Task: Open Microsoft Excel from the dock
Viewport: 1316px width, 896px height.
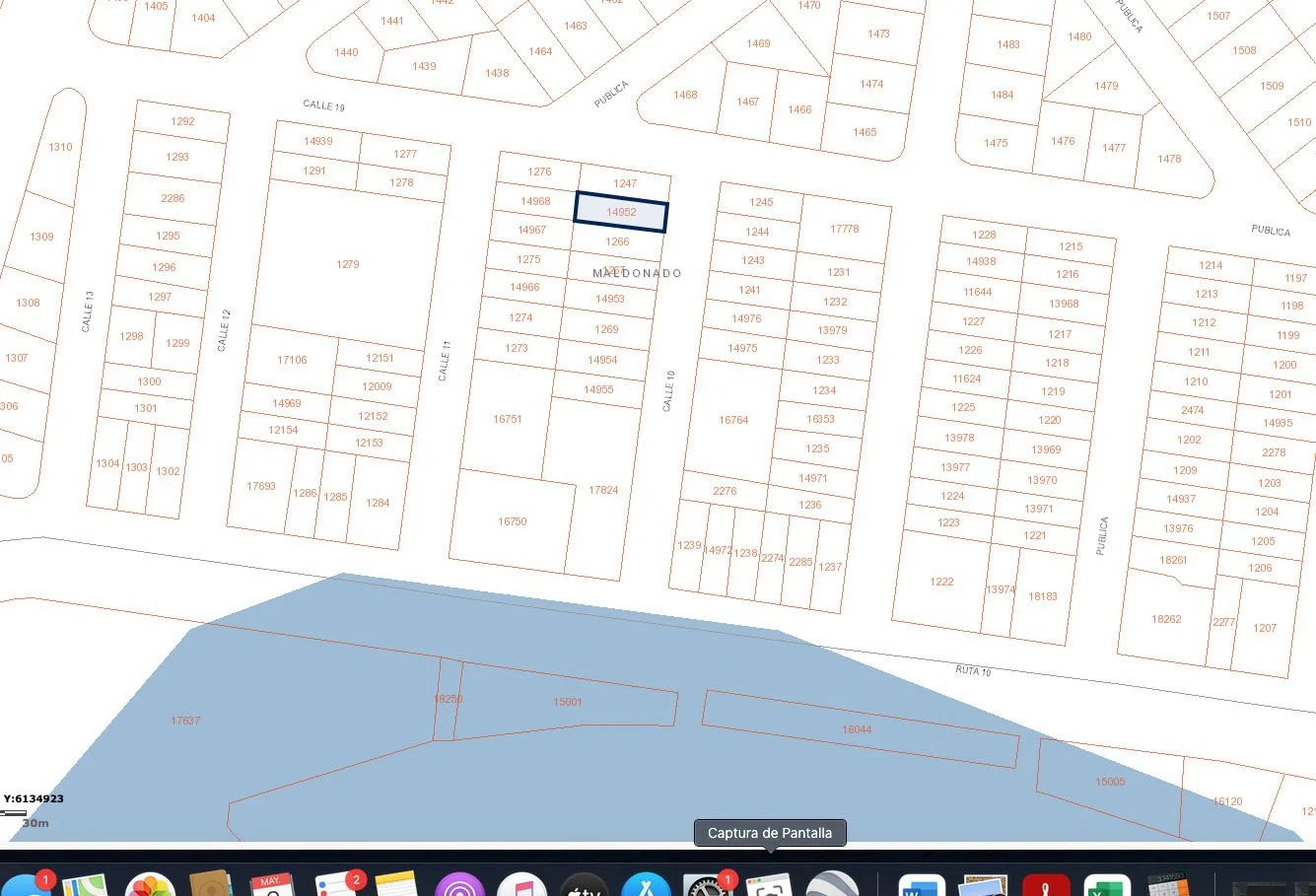Action: 1106,886
